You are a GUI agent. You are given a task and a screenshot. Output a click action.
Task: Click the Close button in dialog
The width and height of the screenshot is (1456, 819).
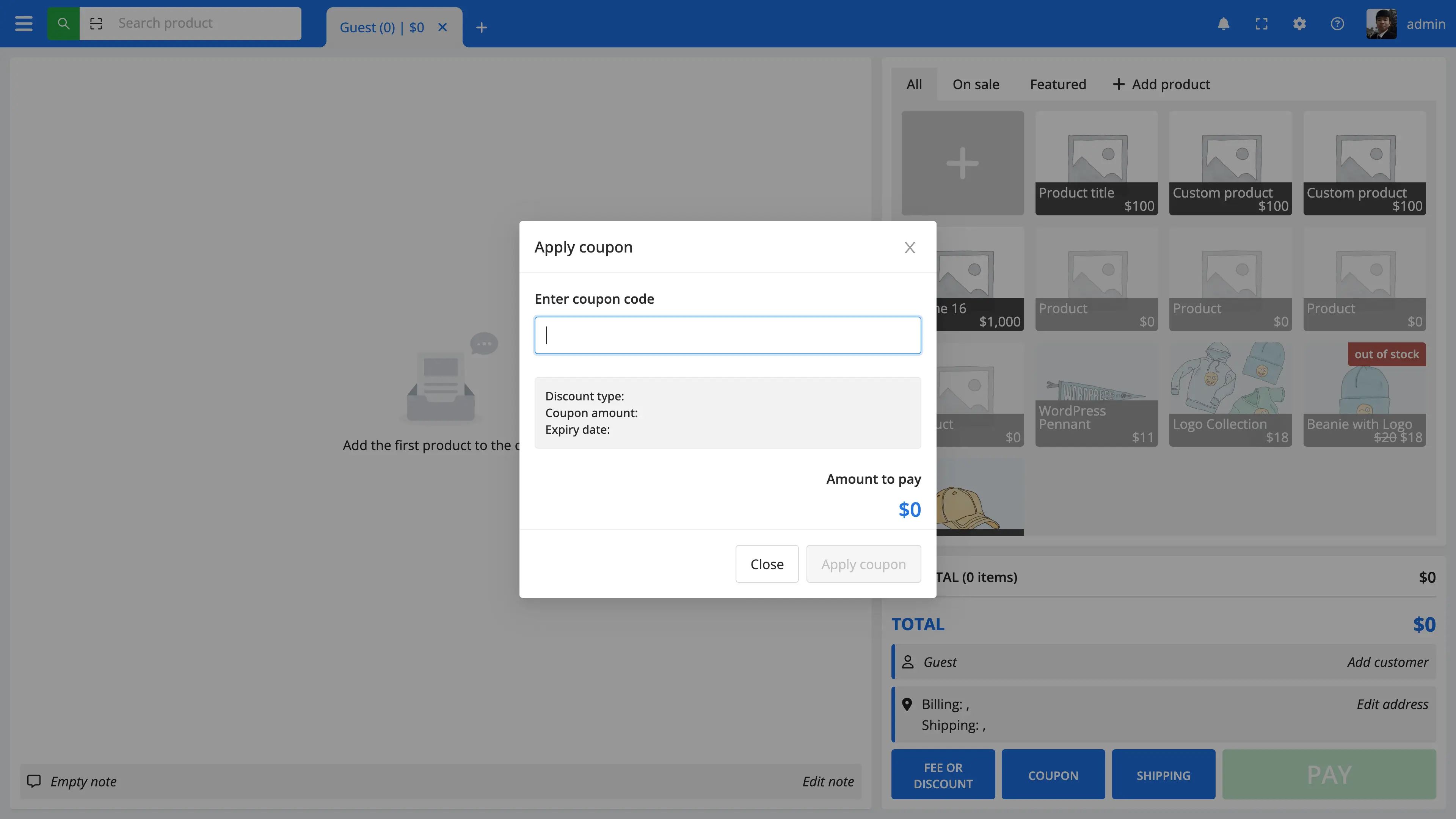(x=766, y=563)
